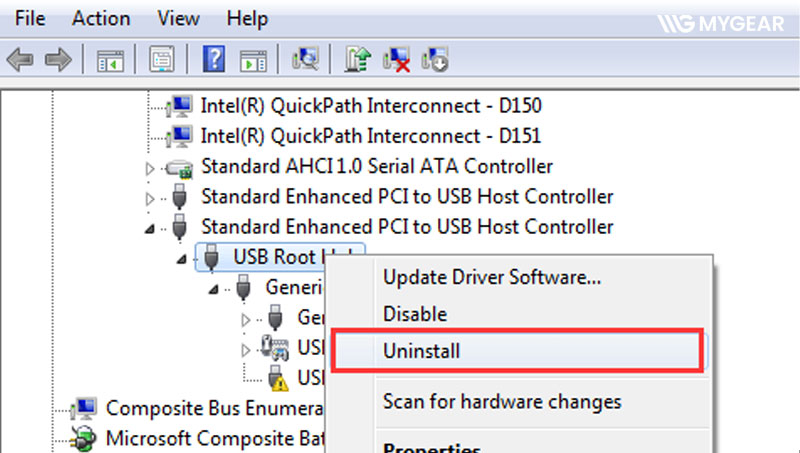The width and height of the screenshot is (800, 453).
Task: Click the blue Help question mark icon
Action: (x=213, y=60)
